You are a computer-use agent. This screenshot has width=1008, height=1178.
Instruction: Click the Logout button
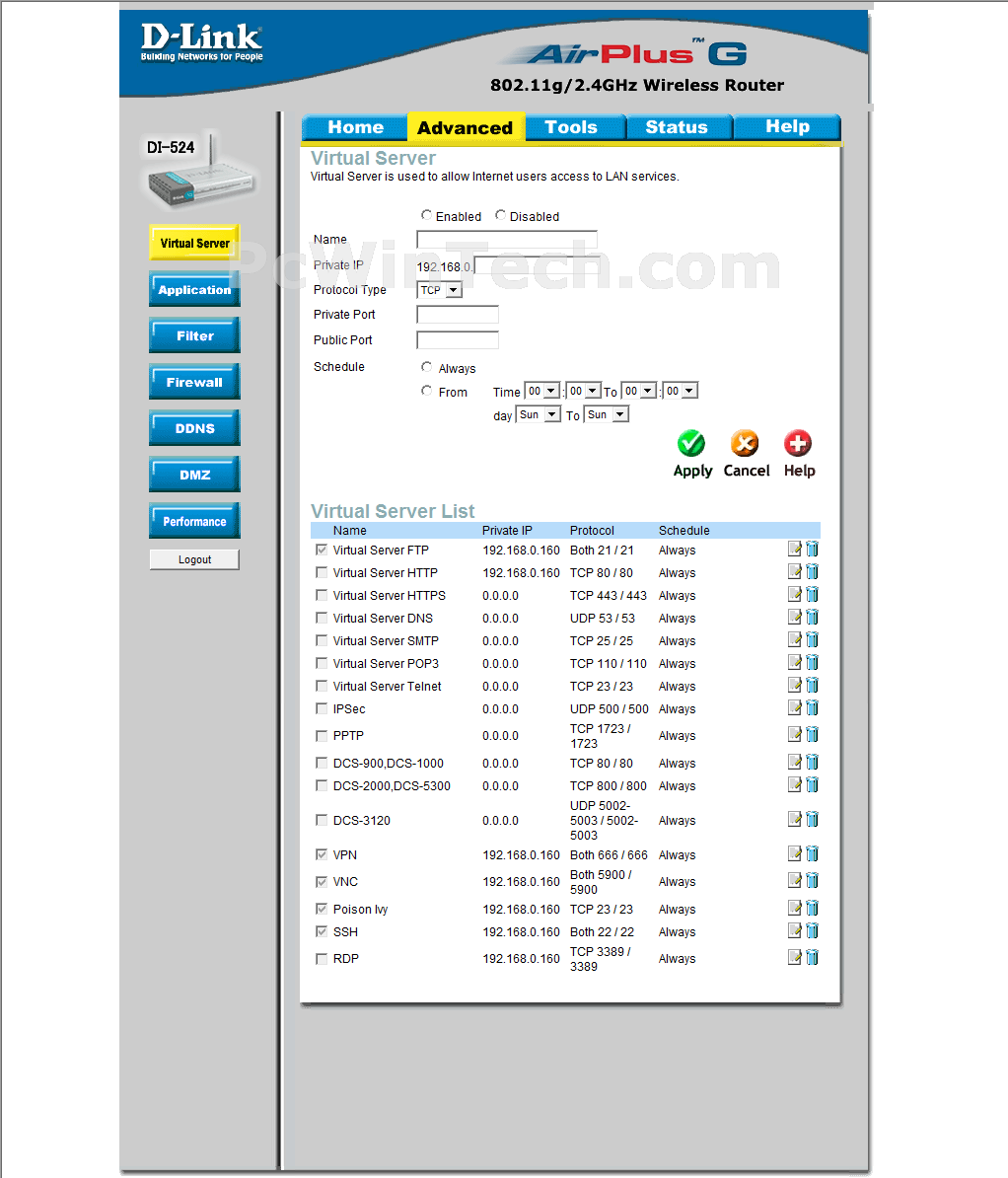(x=194, y=559)
